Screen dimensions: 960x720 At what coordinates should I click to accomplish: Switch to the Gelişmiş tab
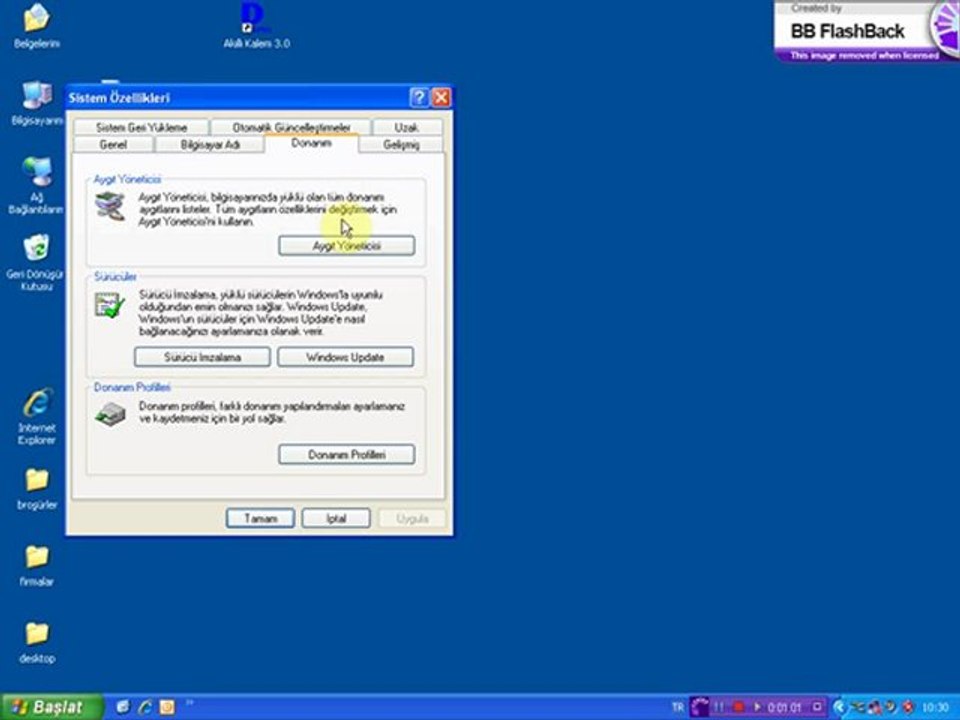401,144
